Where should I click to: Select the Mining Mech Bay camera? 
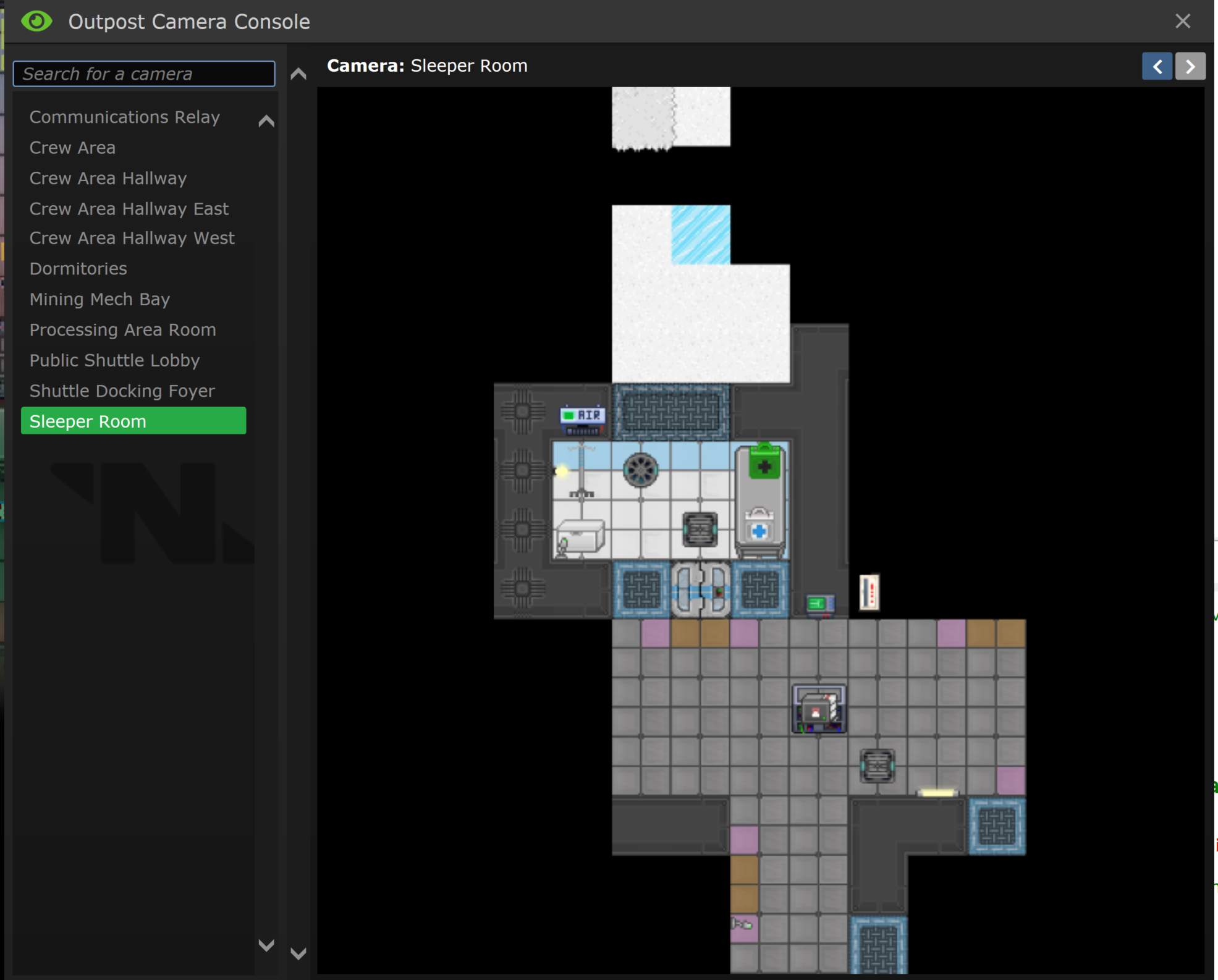pyautogui.click(x=99, y=299)
